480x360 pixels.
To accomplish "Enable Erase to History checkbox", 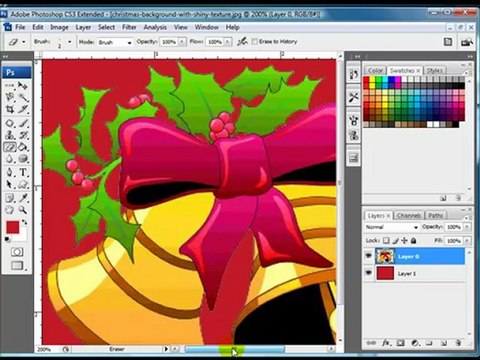I will tap(255, 42).
